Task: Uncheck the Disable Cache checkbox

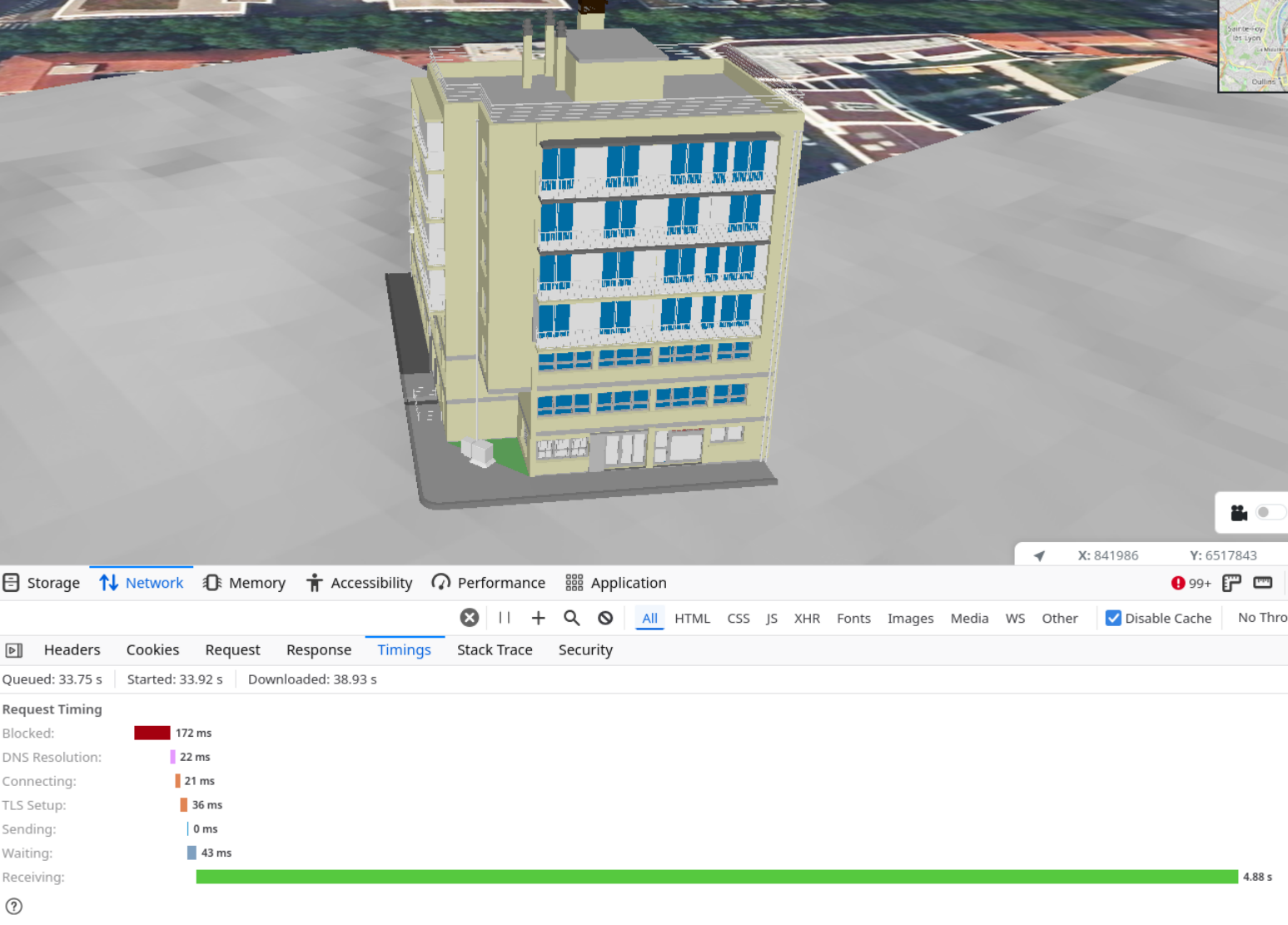Action: tap(1113, 618)
